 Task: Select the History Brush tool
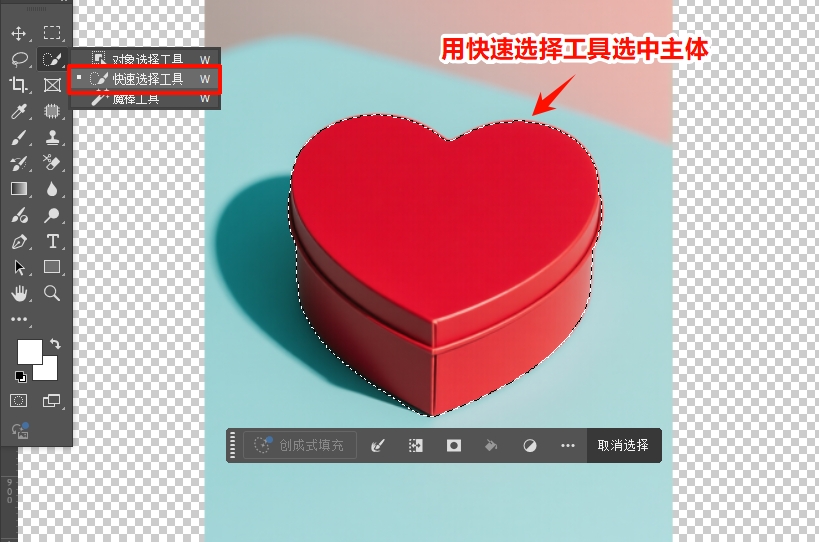pyautogui.click(x=19, y=163)
